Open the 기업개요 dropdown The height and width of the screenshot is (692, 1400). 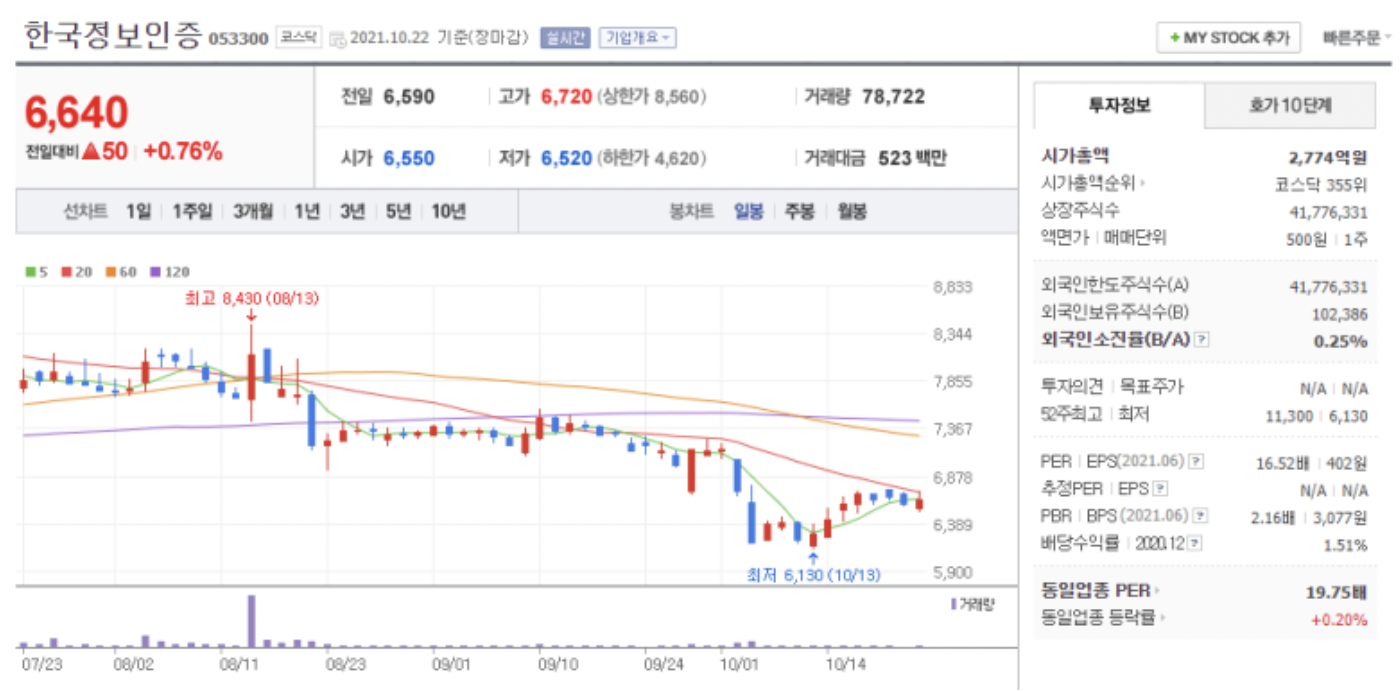click(x=638, y=38)
